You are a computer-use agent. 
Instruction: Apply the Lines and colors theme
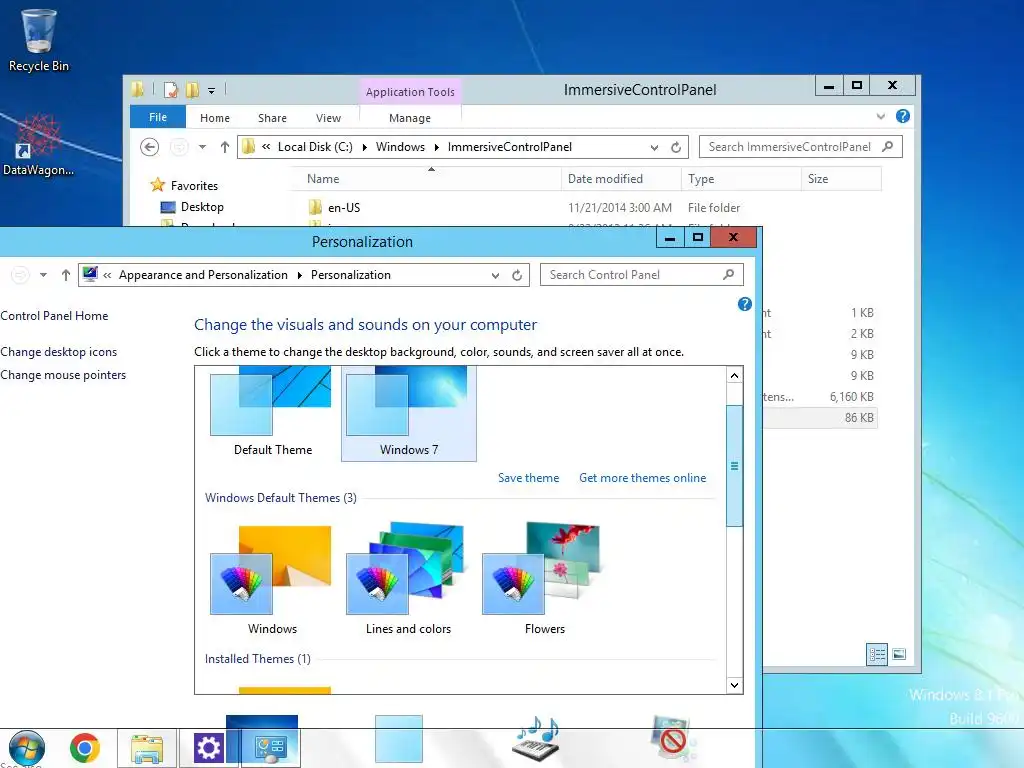pos(408,580)
